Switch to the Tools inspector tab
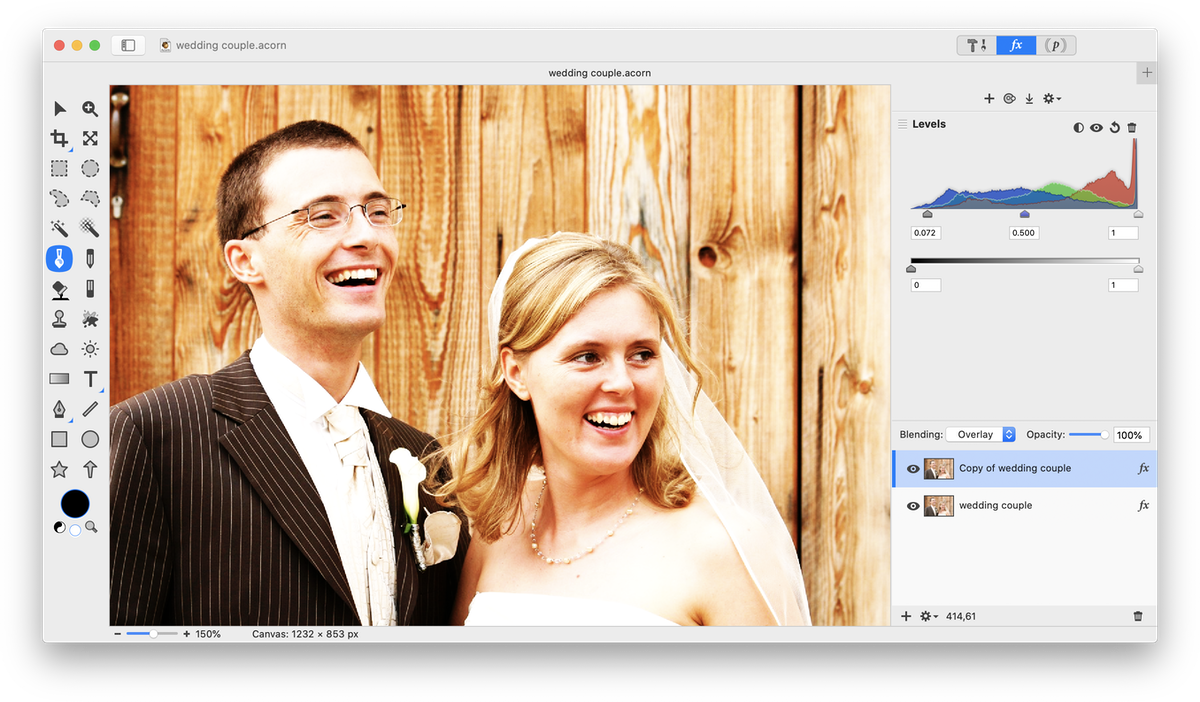This screenshot has height=702, width=1200. click(977, 45)
